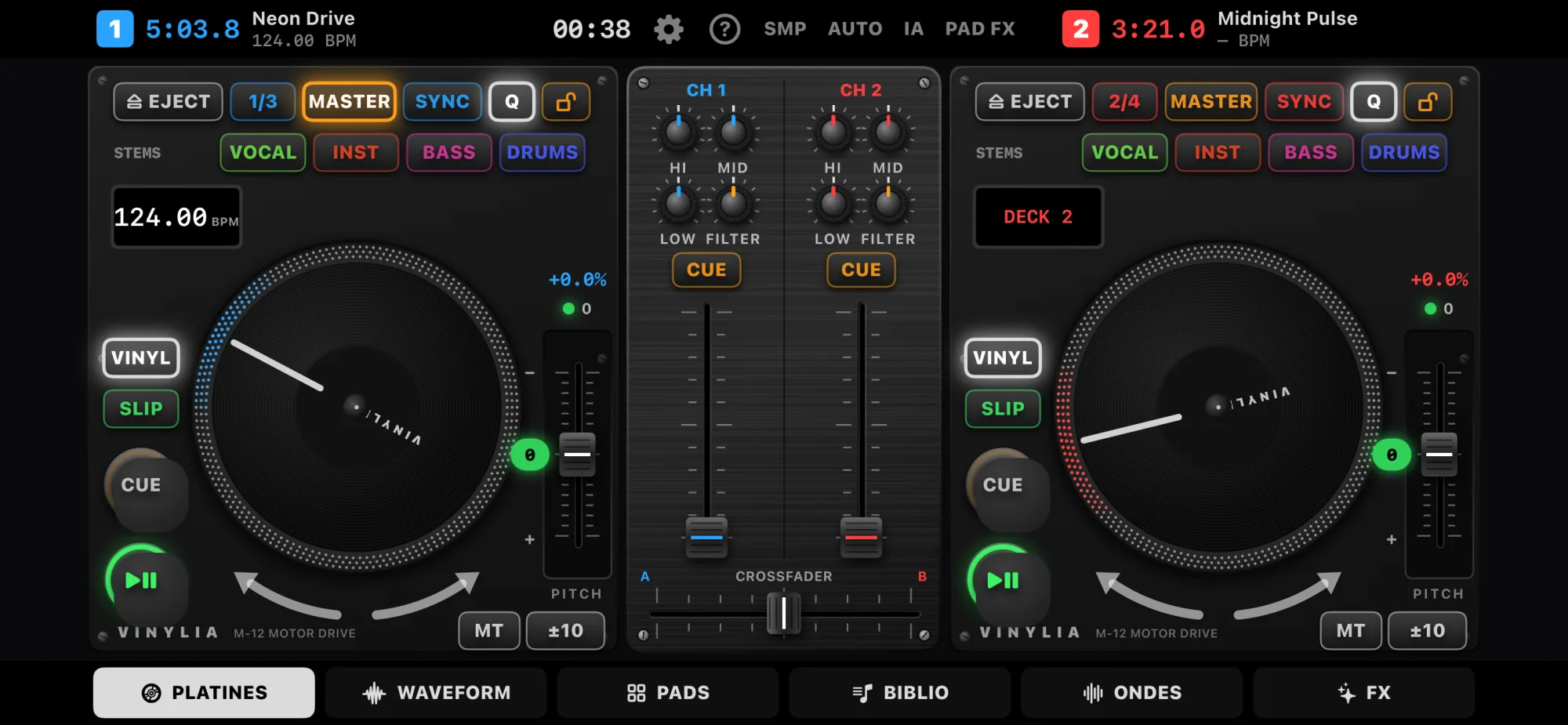The width and height of the screenshot is (1568, 725).
Task: Switch to the FX tab
Action: point(1364,693)
